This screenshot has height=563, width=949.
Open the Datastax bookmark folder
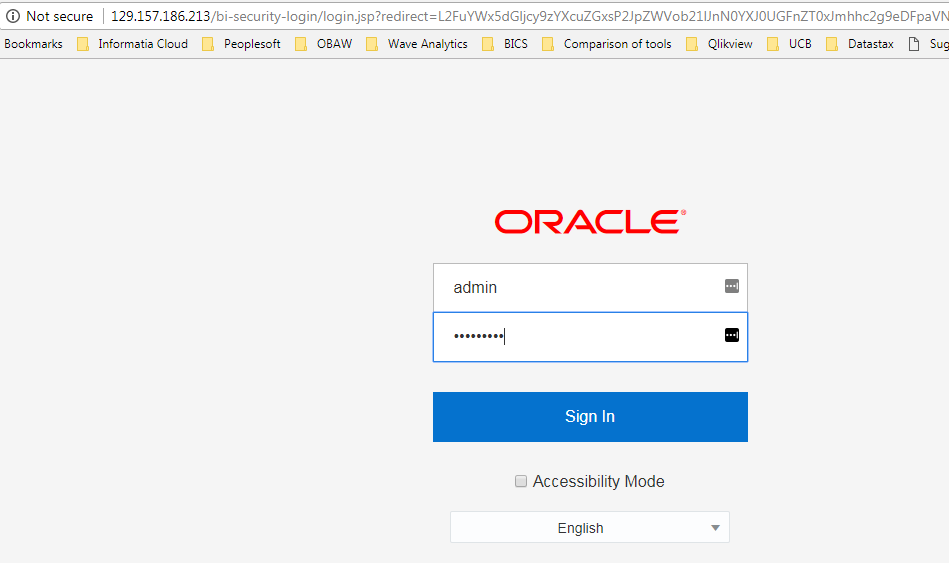[x=860, y=44]
